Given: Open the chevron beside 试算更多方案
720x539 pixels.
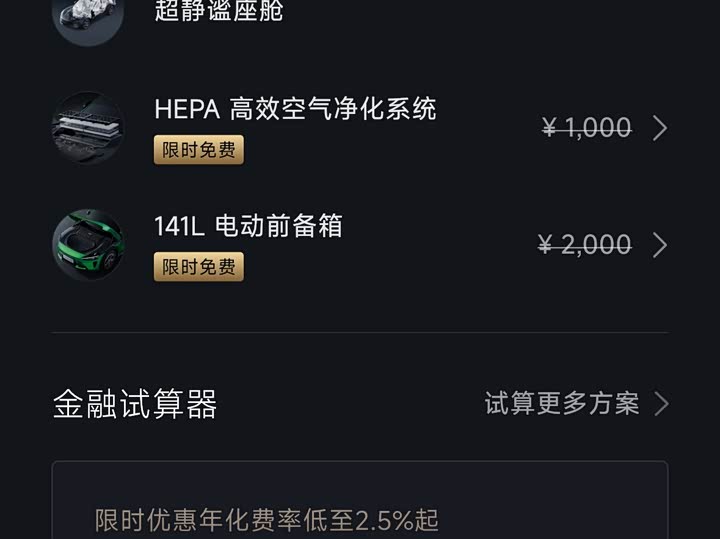Looking at the screenshot, I should pyautogui.click(x=661, y=403).
